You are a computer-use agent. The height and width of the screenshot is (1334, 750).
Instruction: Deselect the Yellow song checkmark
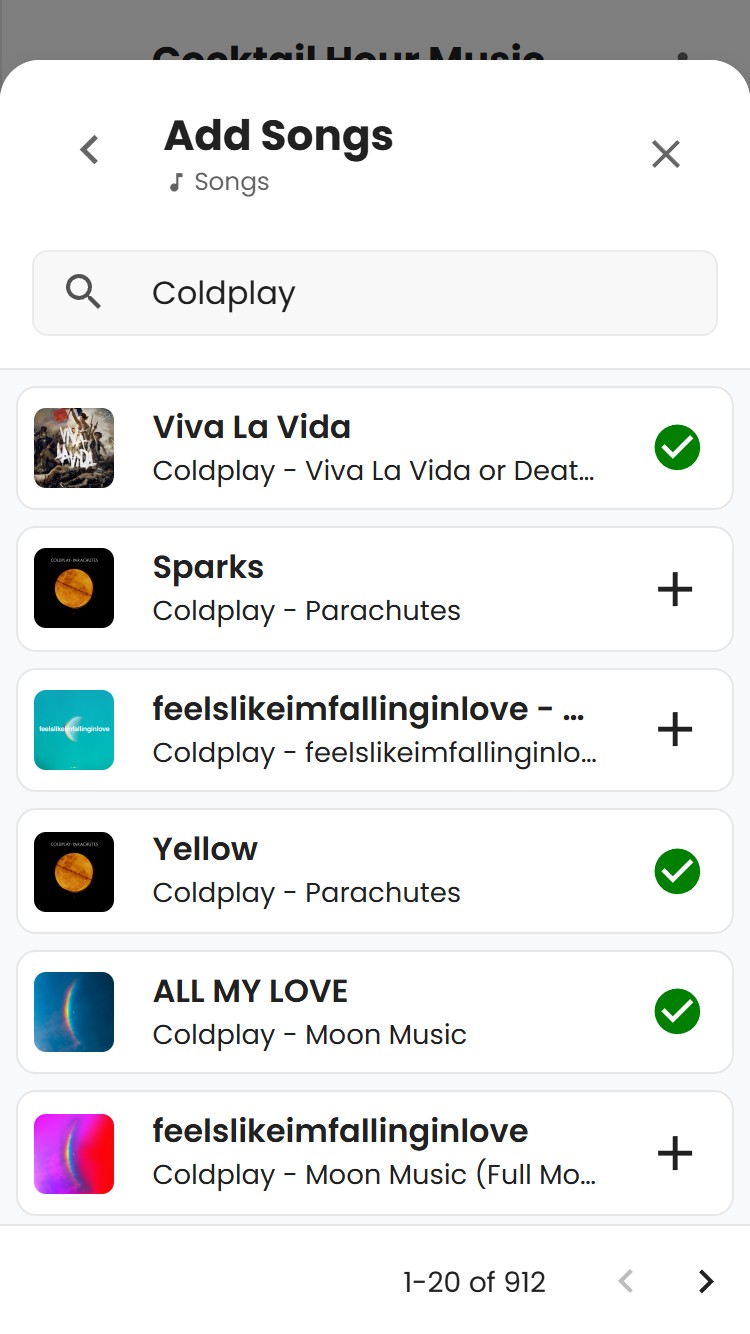[x=677, y=872]
